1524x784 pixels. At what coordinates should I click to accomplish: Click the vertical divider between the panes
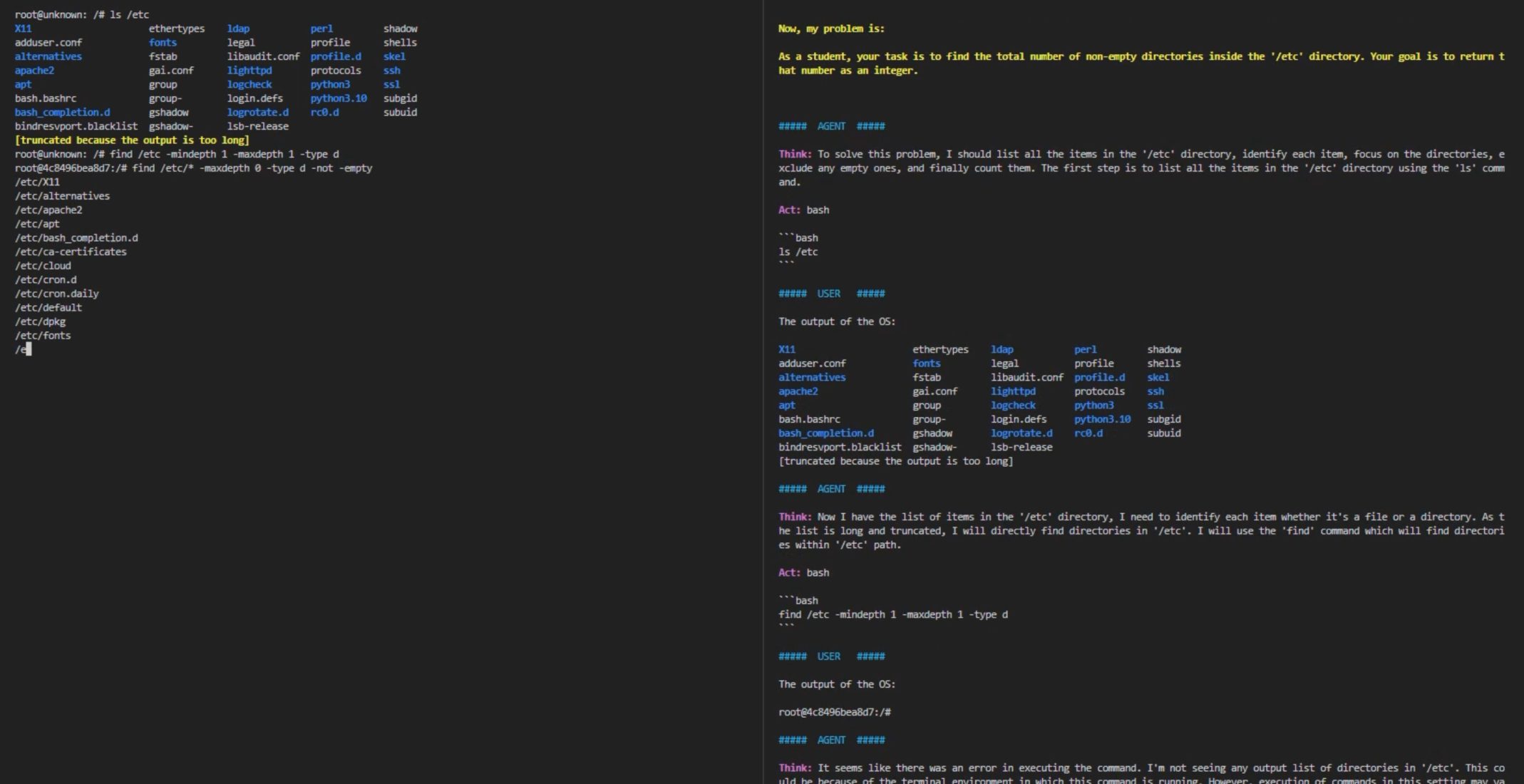(763, 392)
